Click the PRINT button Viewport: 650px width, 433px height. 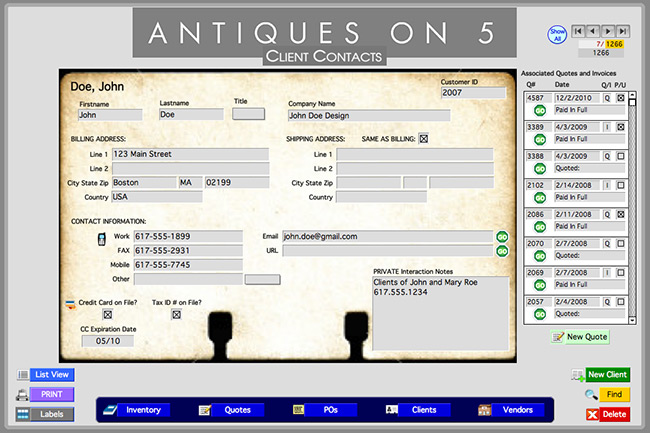(x=52, y=394)
